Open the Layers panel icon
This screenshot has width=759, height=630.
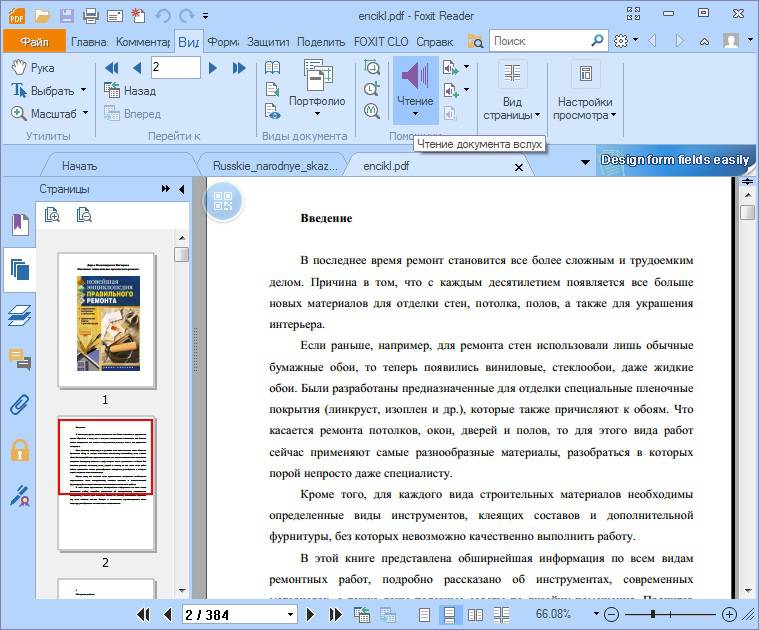pyautogui.click(x=18, y=316)
